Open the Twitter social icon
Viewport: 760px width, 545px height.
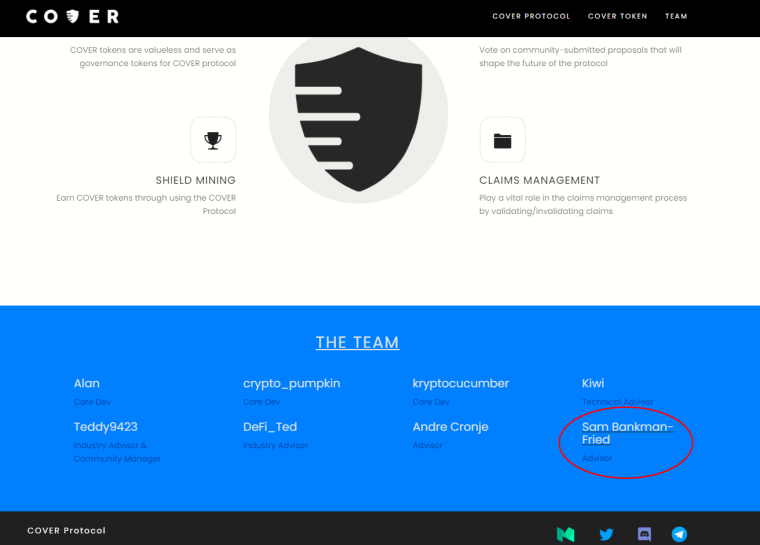[x=606, y=534]
